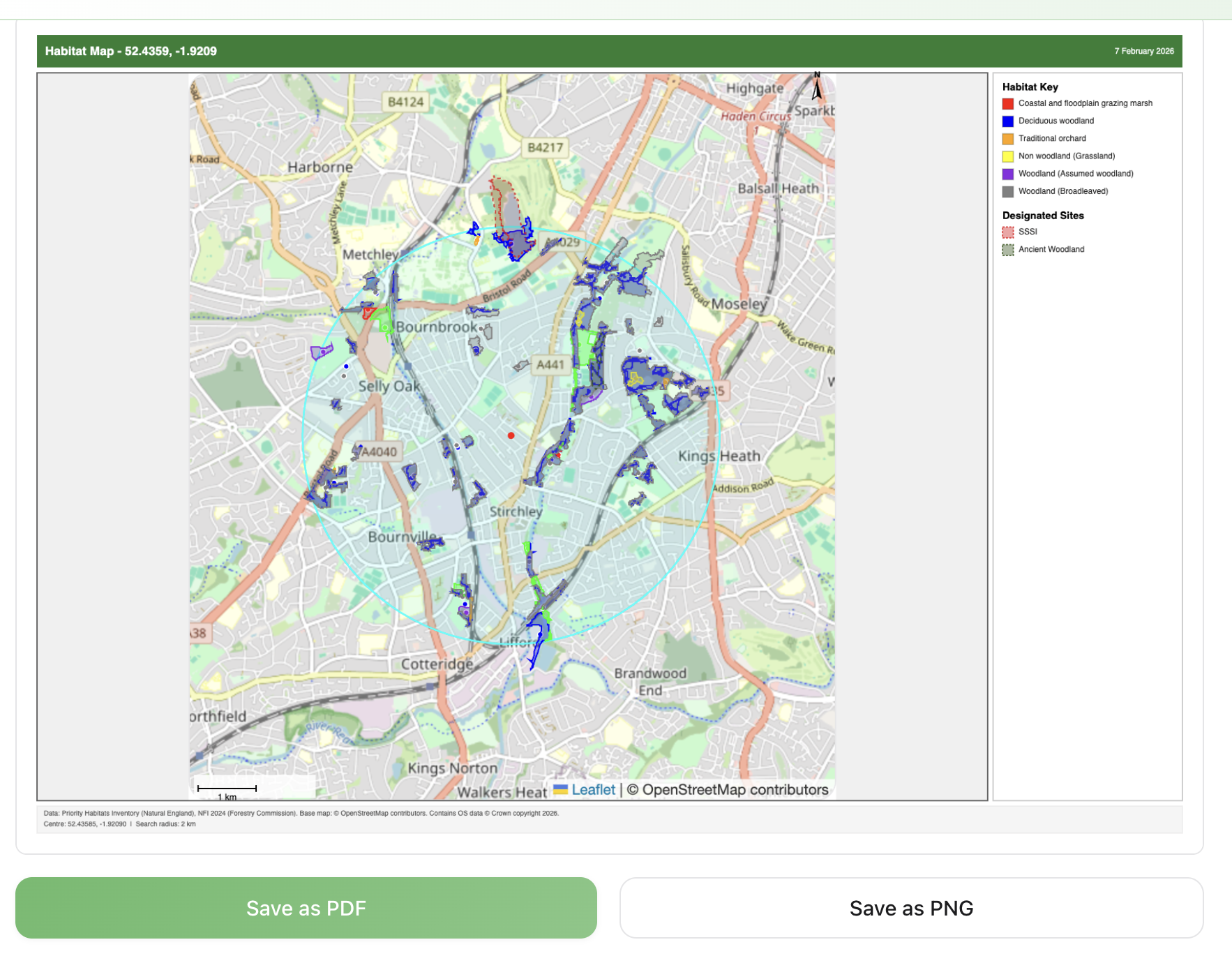Click the blue Deciduous woodland swatch
The height and width of the screenshot is (956, 1232).
click(1007, 121)
